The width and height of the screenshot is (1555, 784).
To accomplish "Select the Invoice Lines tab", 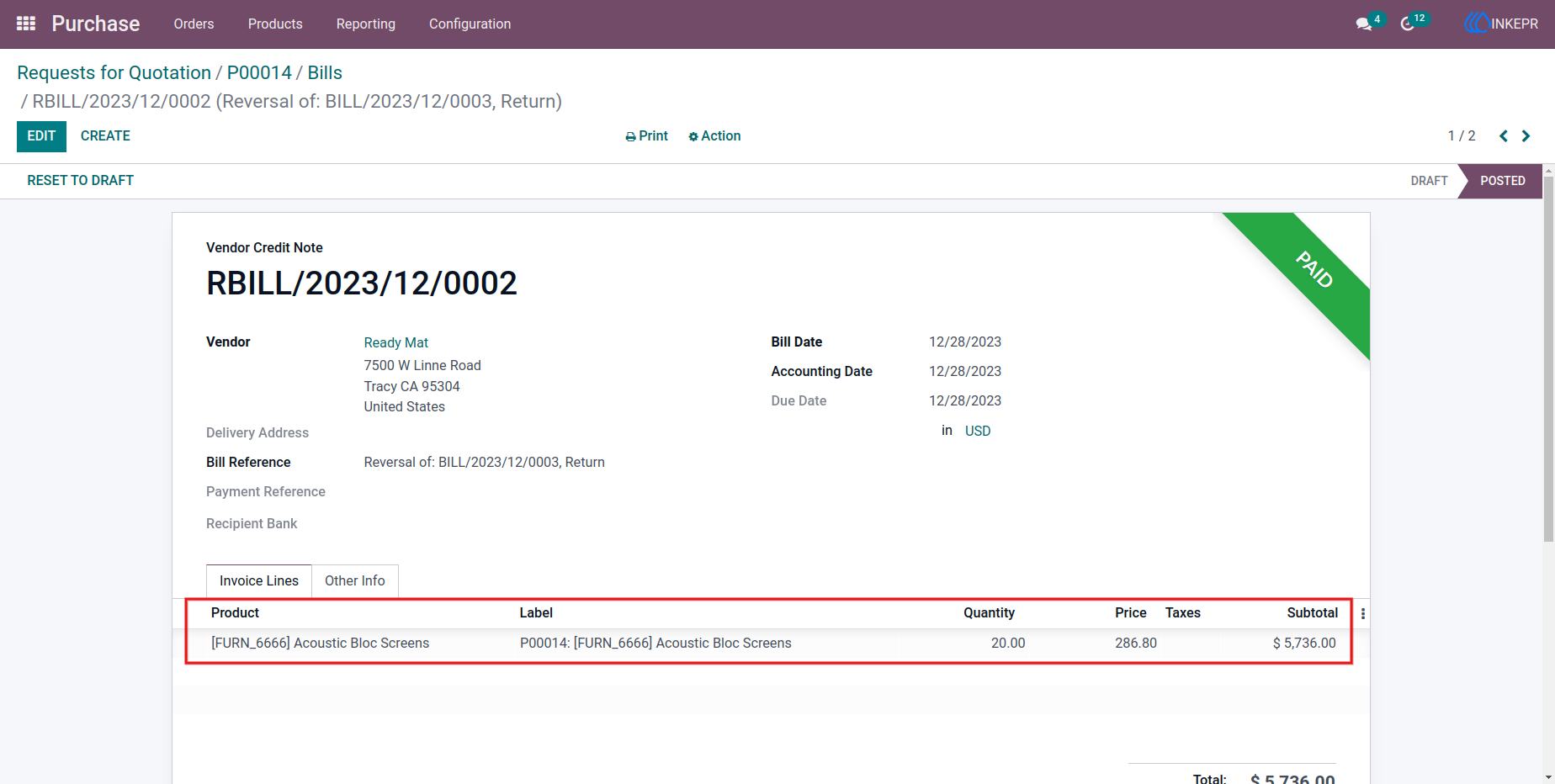I will click(259, 581).
